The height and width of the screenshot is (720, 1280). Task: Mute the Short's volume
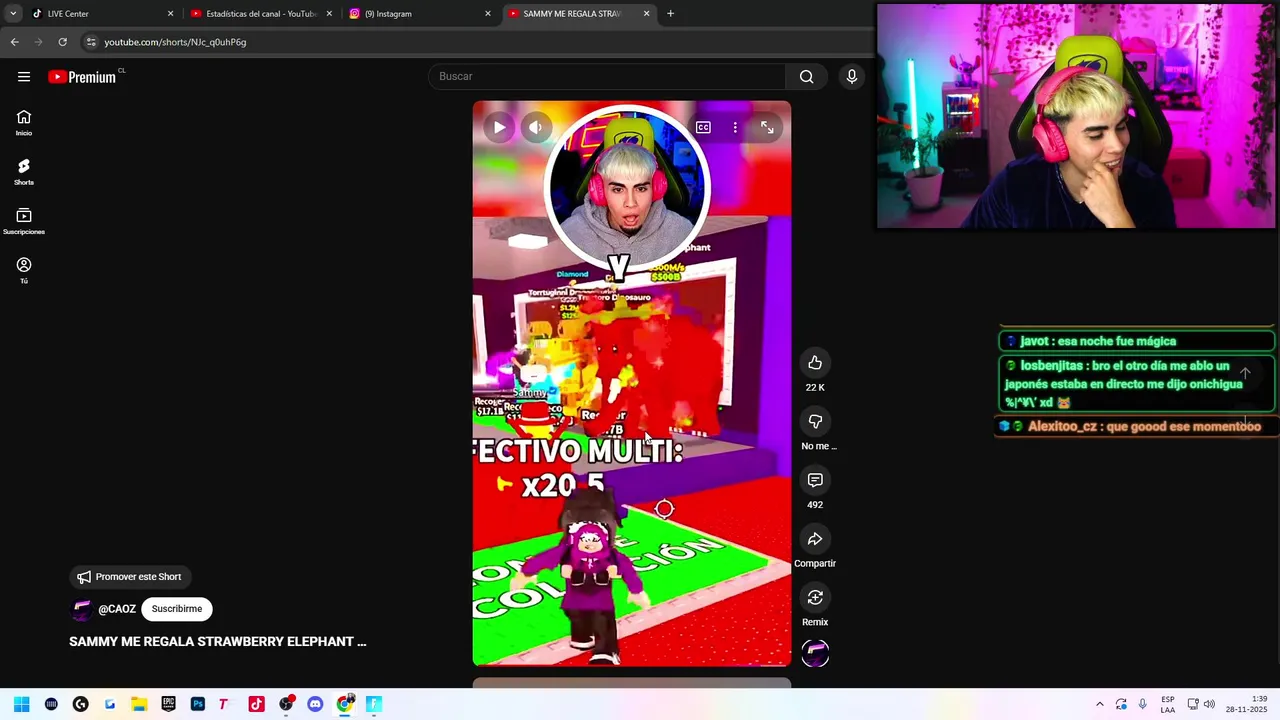536,127
